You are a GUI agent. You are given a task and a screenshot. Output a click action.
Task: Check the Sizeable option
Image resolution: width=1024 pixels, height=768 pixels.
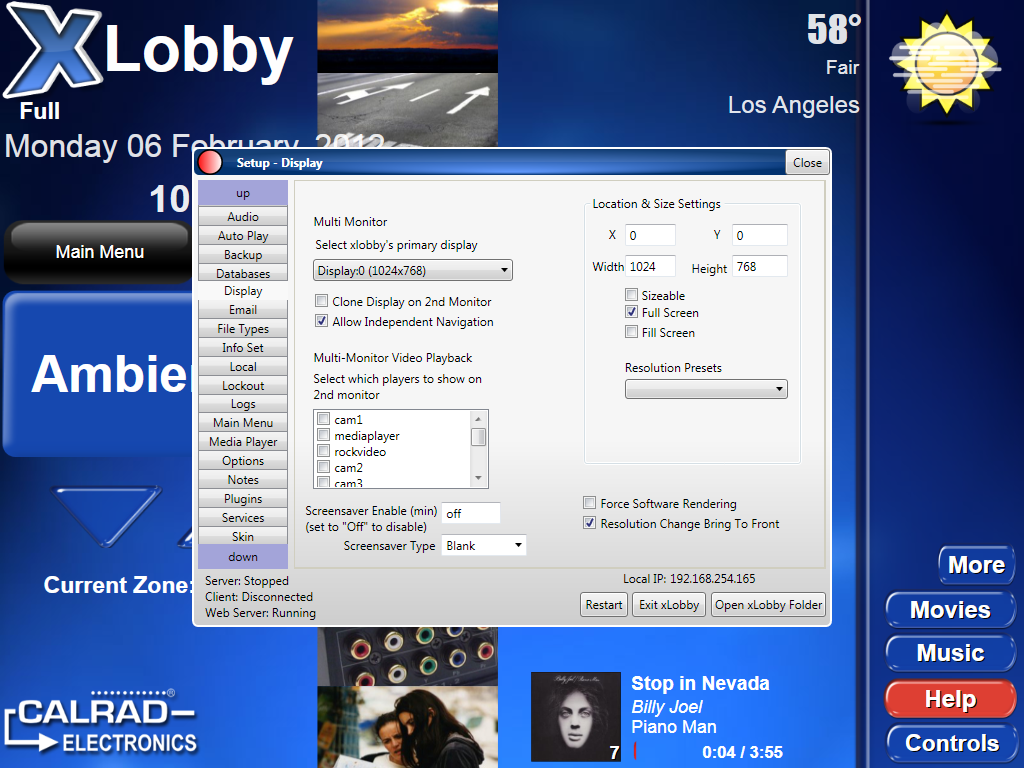click(x=632, y=295)
